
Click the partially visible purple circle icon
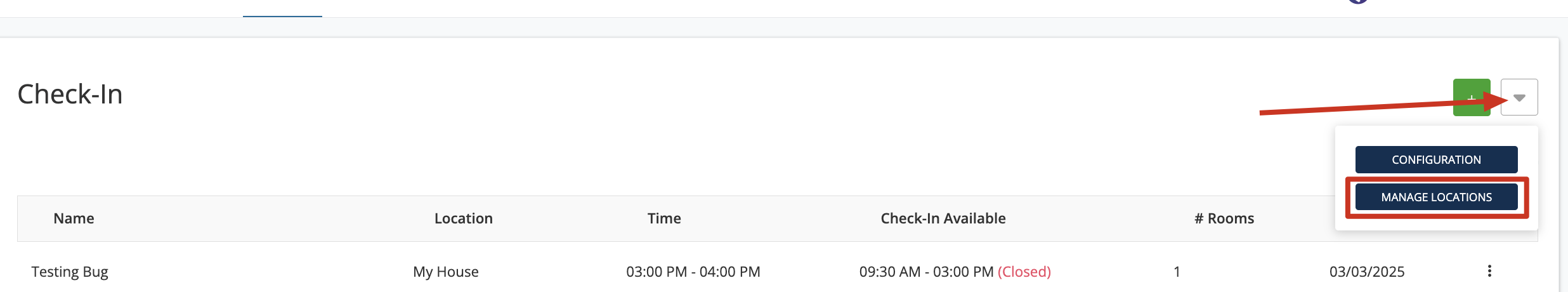[1357, 2]
